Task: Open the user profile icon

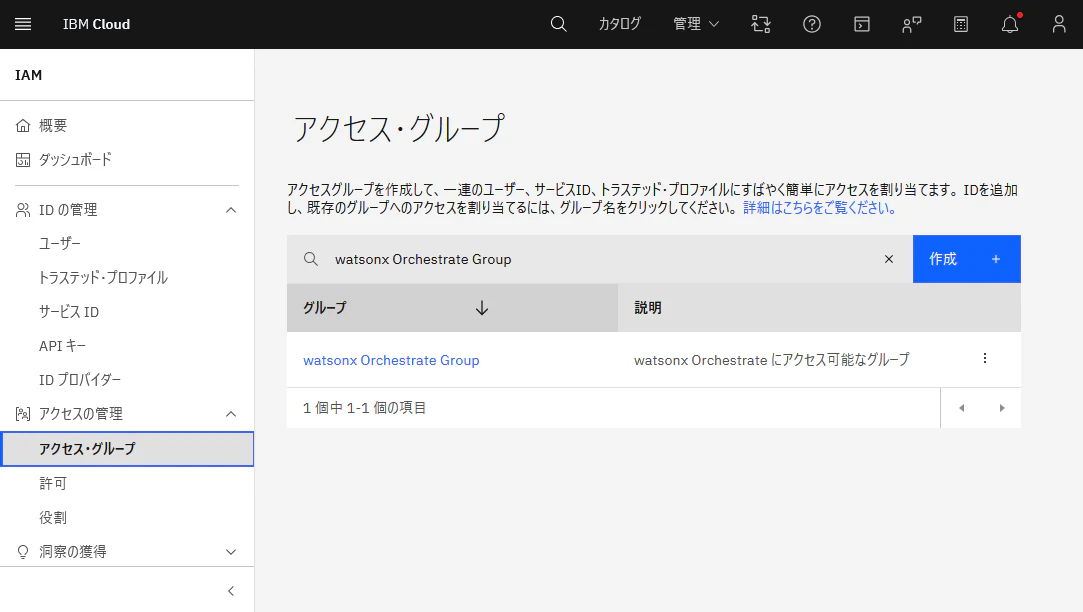Action: 1059,24
